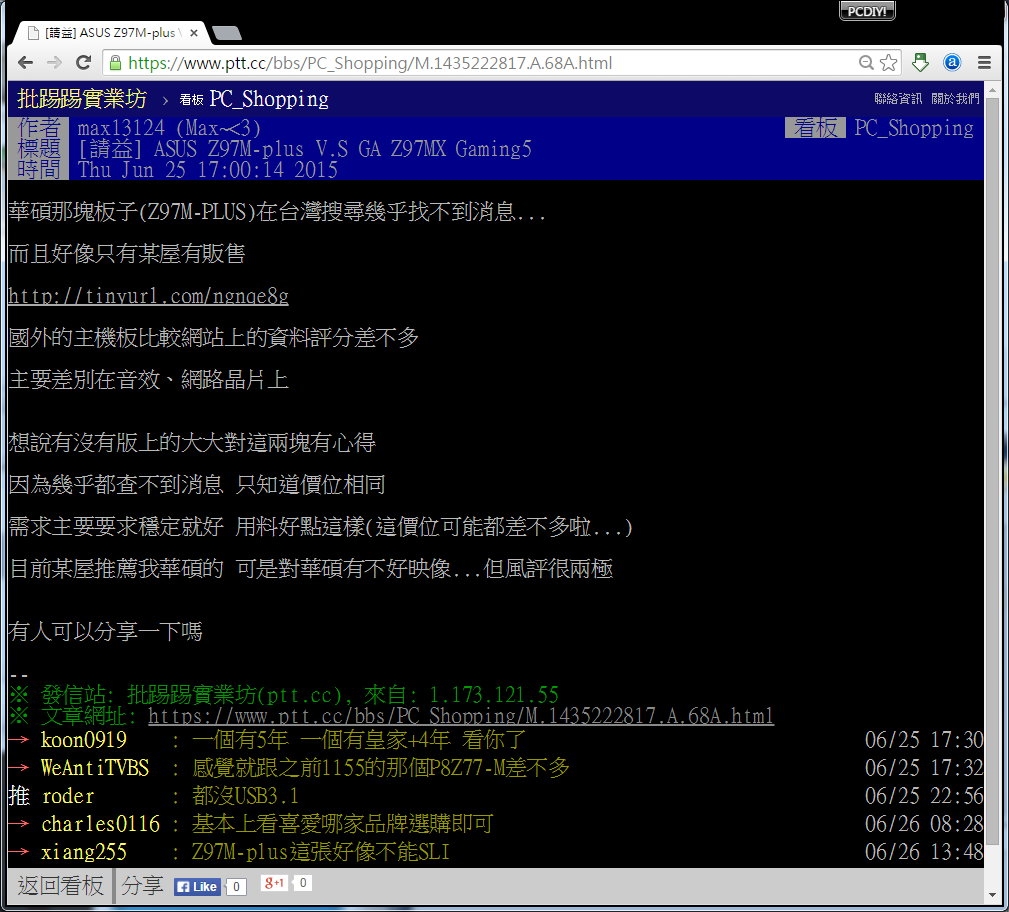The image size is (1009, 912).
Task: Click Facebook Like button
Action: point(197,886)
